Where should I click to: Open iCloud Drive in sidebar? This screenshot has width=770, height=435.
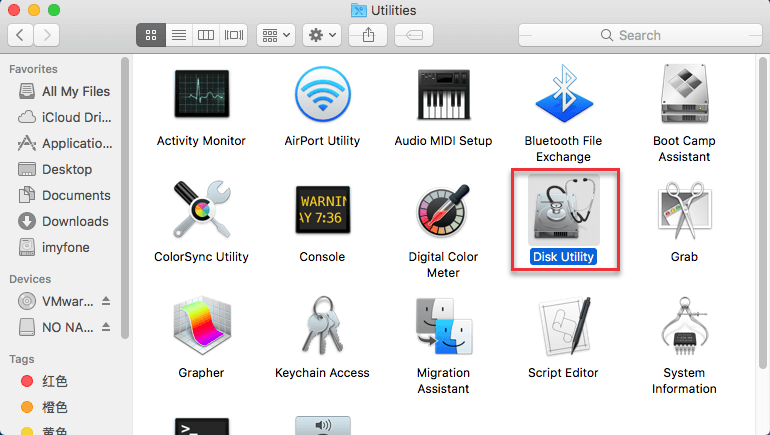click(64, 117)
